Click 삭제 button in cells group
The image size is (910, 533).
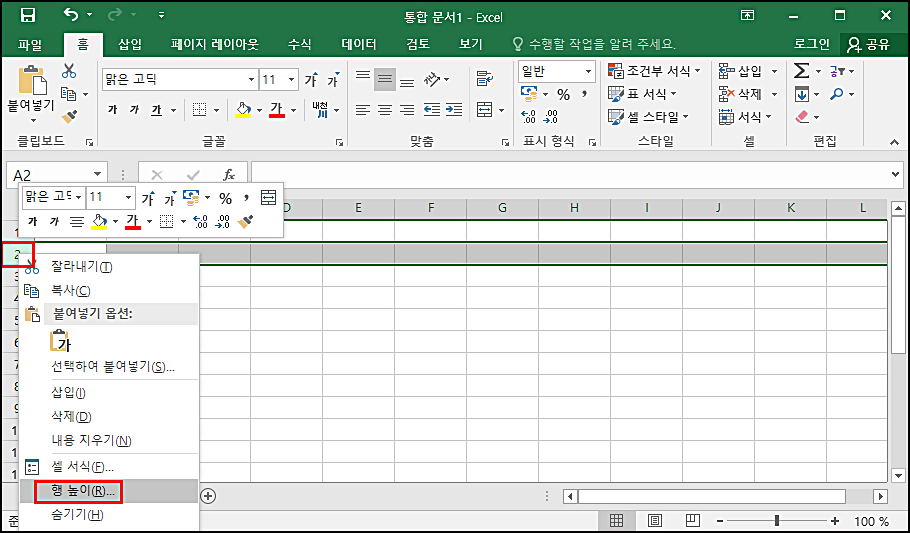741,93
